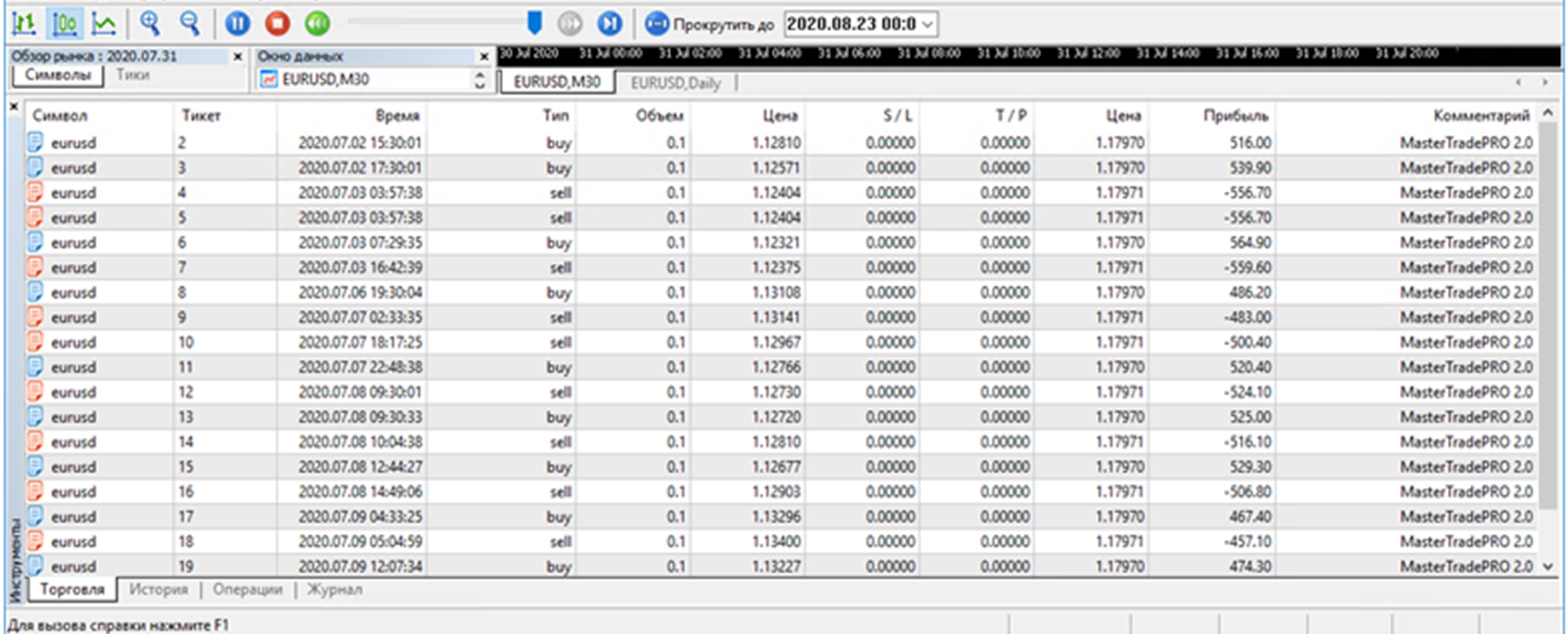Pause the simulation with the blue pause button
Screen dimensions: 1568x634
point(237,24)
